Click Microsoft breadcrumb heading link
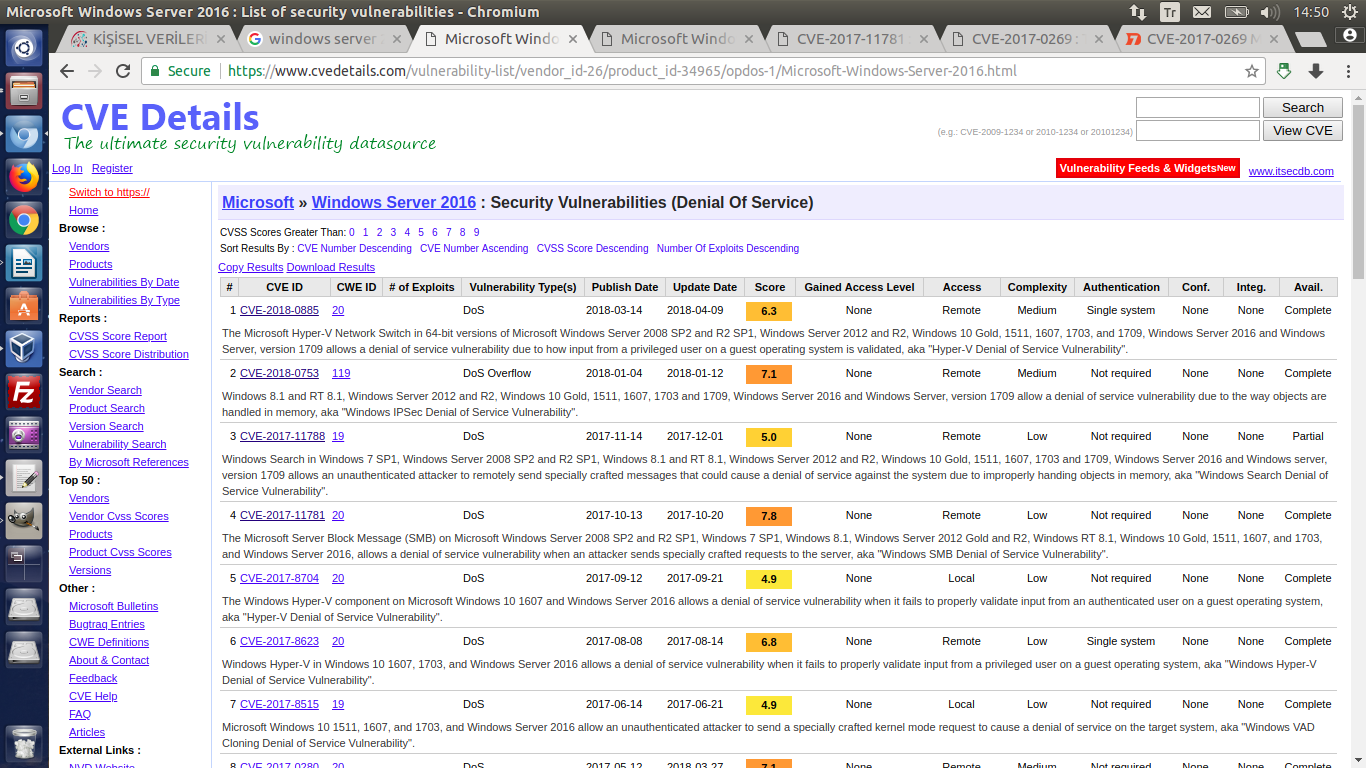 pos(258,202)
